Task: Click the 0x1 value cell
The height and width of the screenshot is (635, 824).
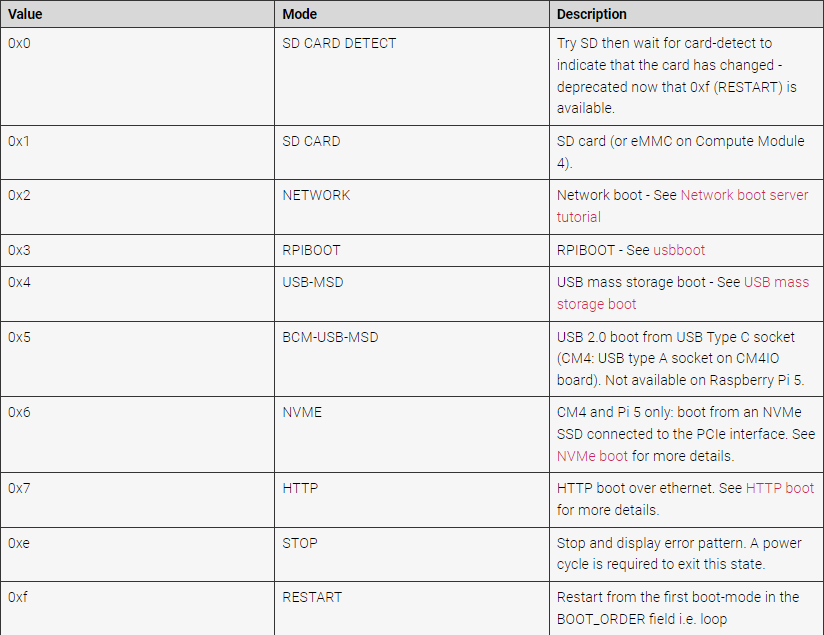Action: pos(137,152)
